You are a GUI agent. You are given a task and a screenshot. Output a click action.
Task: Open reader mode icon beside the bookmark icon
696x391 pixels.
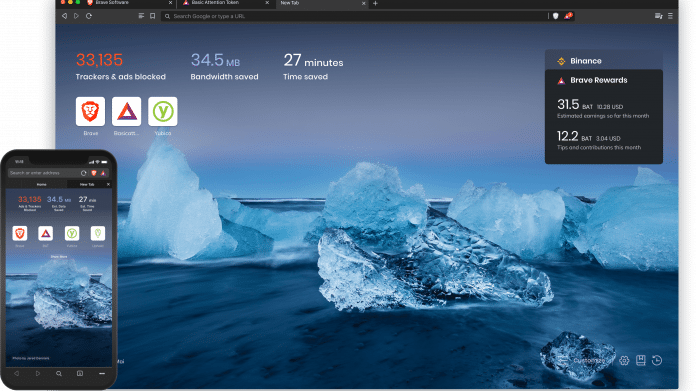tap(141, 16)
